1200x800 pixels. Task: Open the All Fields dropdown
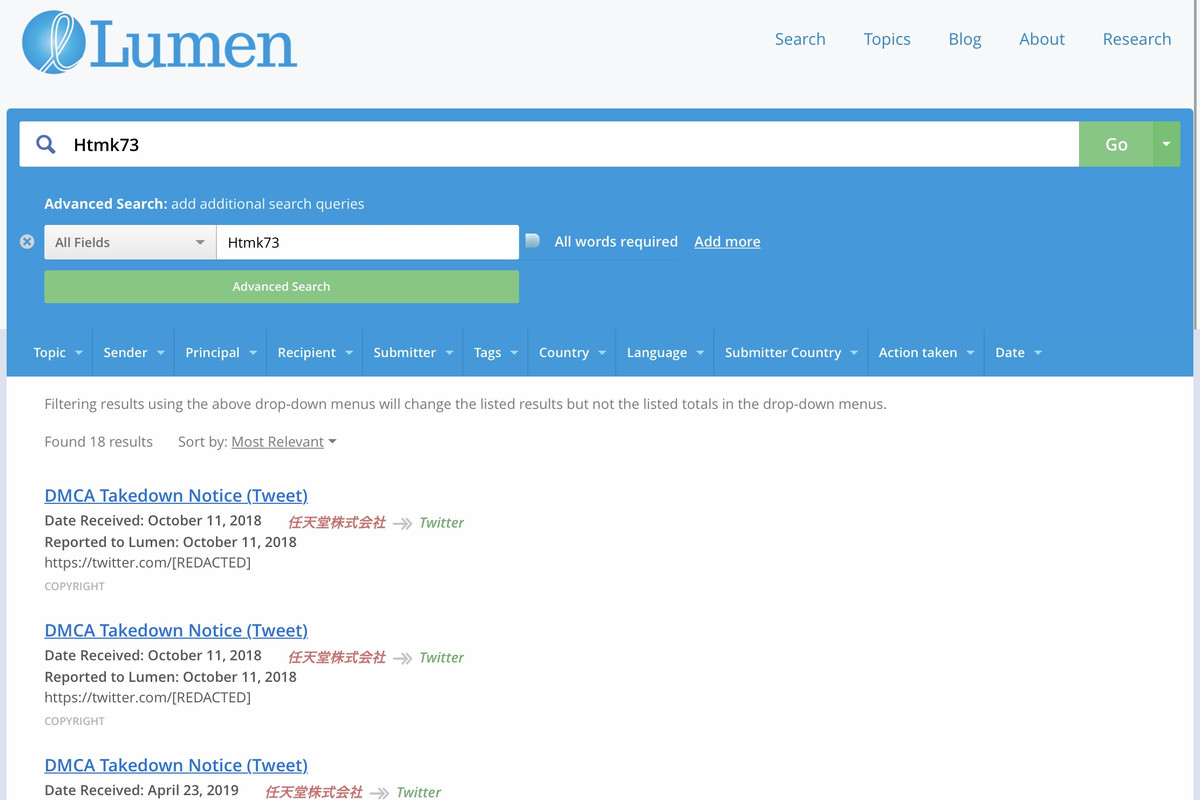(130, 242)
